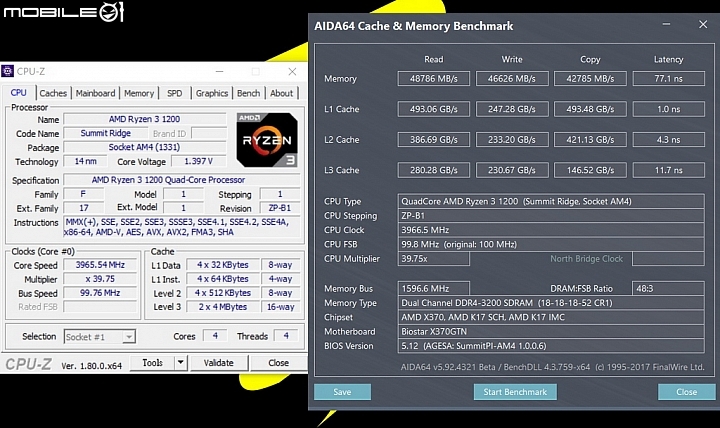Click Code Name value Summit Ridge
Screen dimensions: 720x428
106,133
